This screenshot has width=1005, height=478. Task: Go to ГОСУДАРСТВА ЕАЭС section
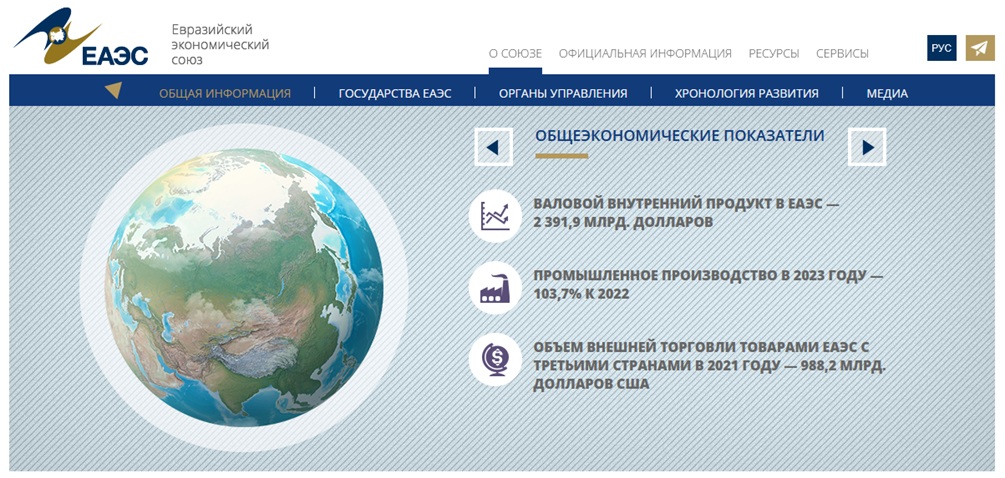point(395,93)
